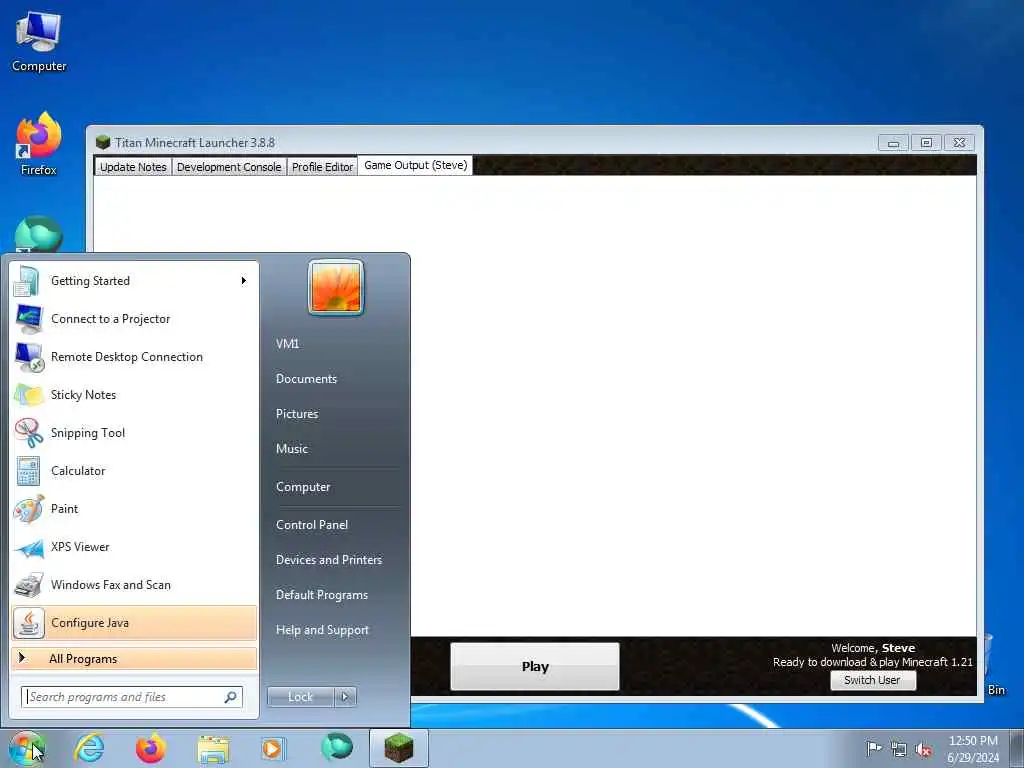Minimize the Titan Minecraft Launcher window
Viewport: 1024px width, 768px height.
(x=893, y=142)
